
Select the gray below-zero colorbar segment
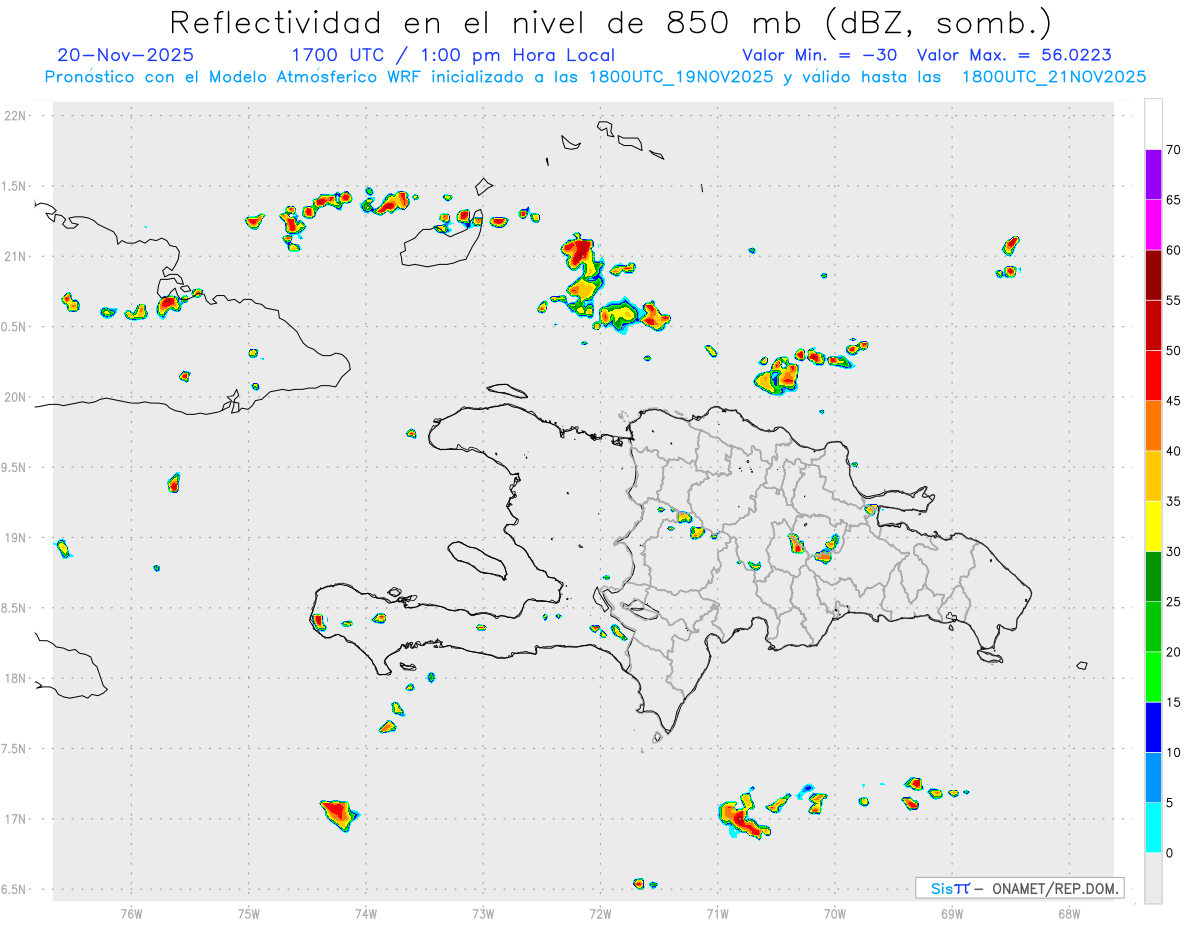pos(1153,878)
